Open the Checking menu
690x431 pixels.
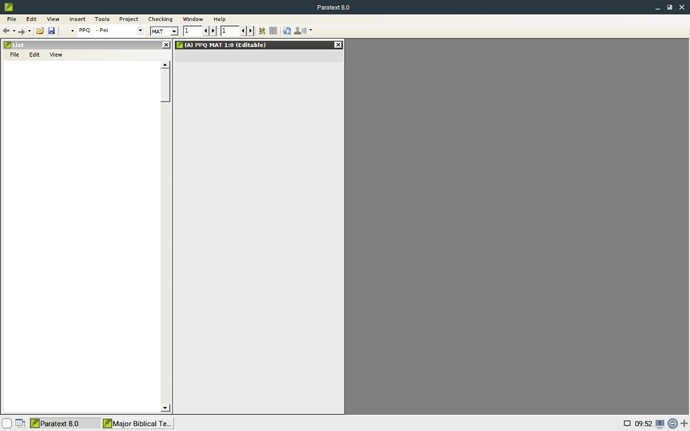(160, 19)
